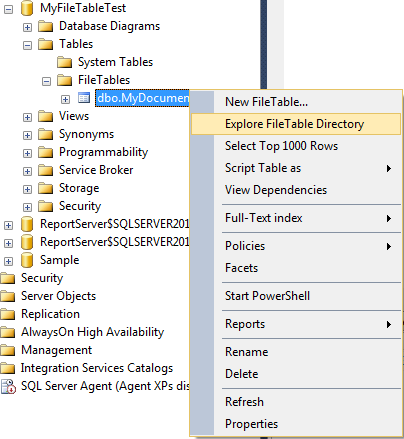Click View Dependencies menu entry
The width and height of the screenshot is (404, 439).
click(x=296, y=190)
